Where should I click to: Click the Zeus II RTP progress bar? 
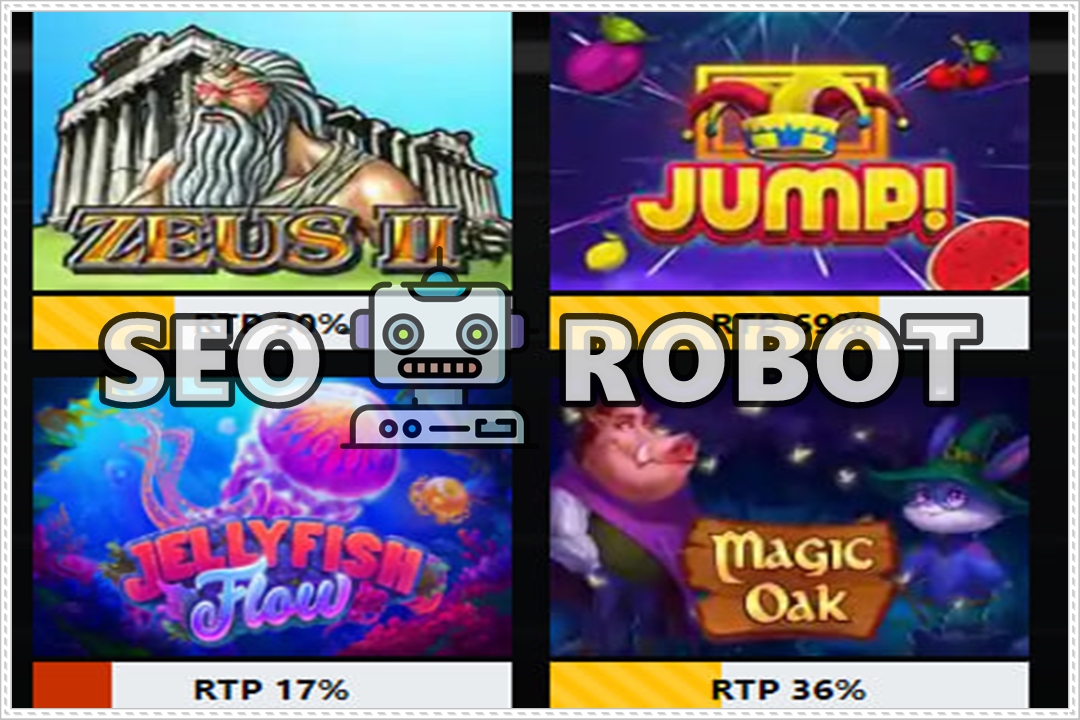tap(272, 322)
